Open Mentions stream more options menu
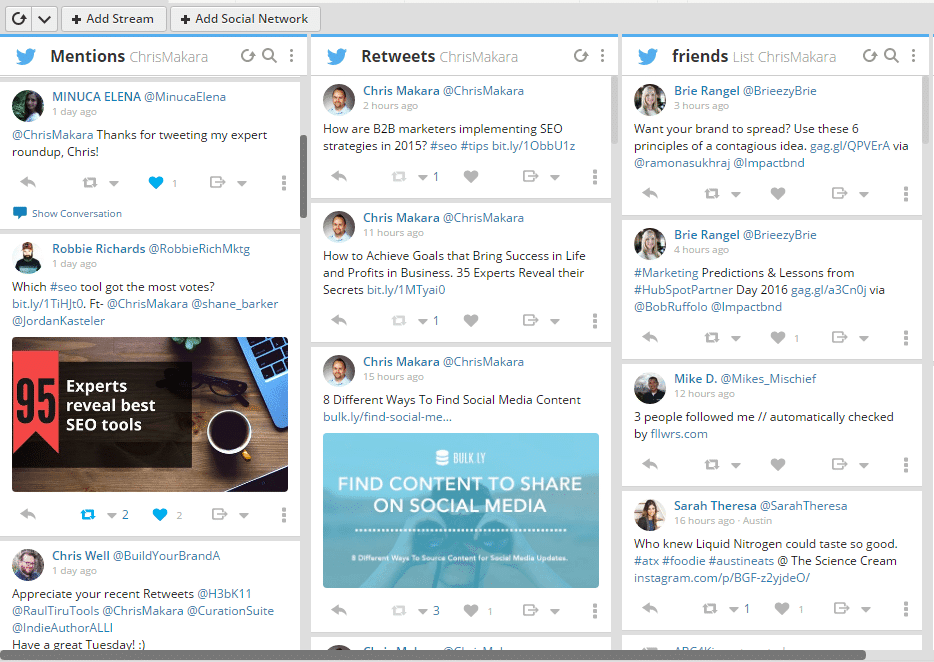This screenshot has height=662, width=934. click(291, 55)
